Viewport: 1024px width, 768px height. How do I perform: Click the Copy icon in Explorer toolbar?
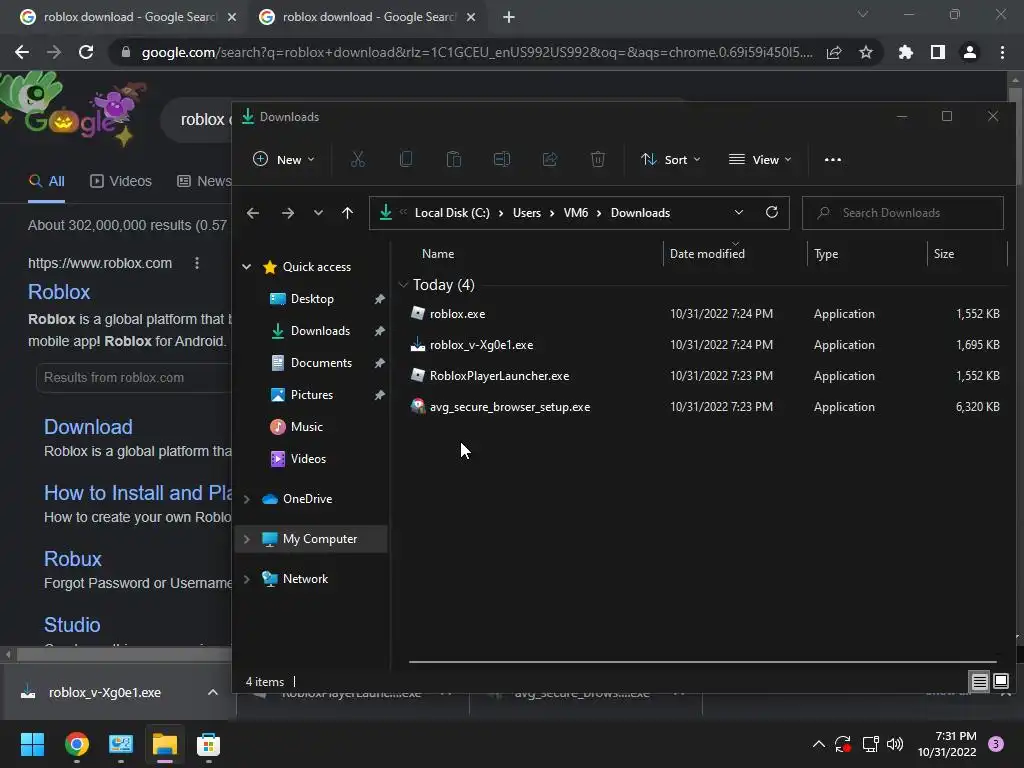[x=406, y=159]
